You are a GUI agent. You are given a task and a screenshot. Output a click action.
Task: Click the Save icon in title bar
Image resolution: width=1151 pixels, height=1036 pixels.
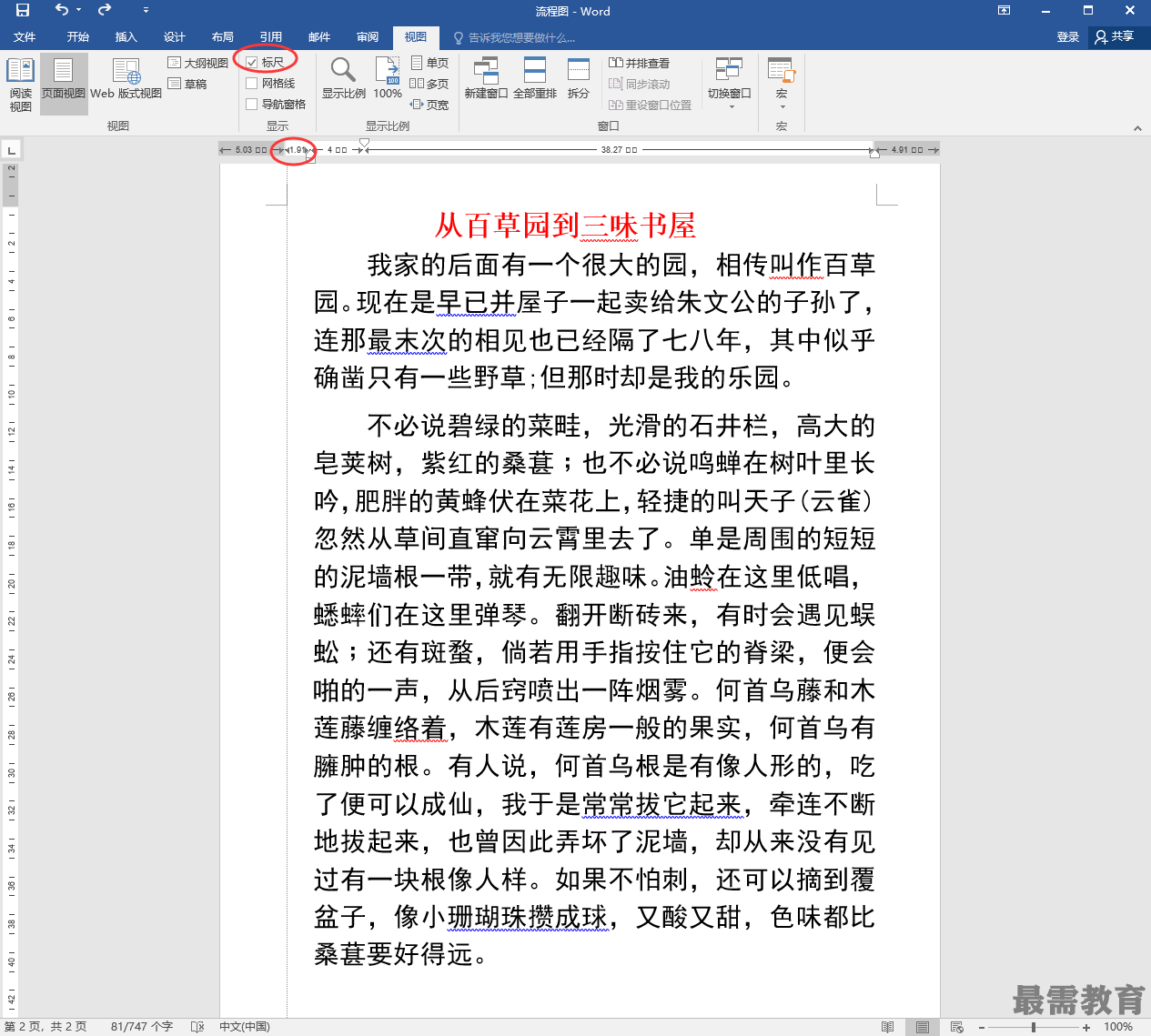[x=23, y=10]
